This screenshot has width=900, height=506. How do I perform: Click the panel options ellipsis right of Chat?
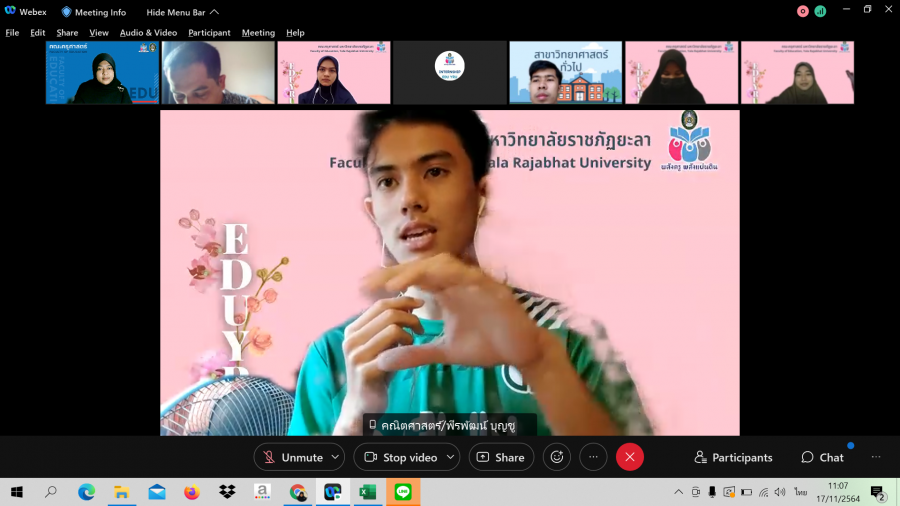[x=876, y=457]
